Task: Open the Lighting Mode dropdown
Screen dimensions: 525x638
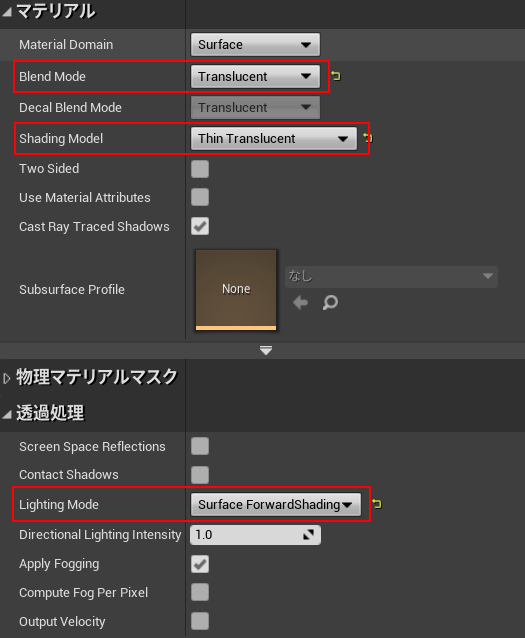Action: pos(276,505)
